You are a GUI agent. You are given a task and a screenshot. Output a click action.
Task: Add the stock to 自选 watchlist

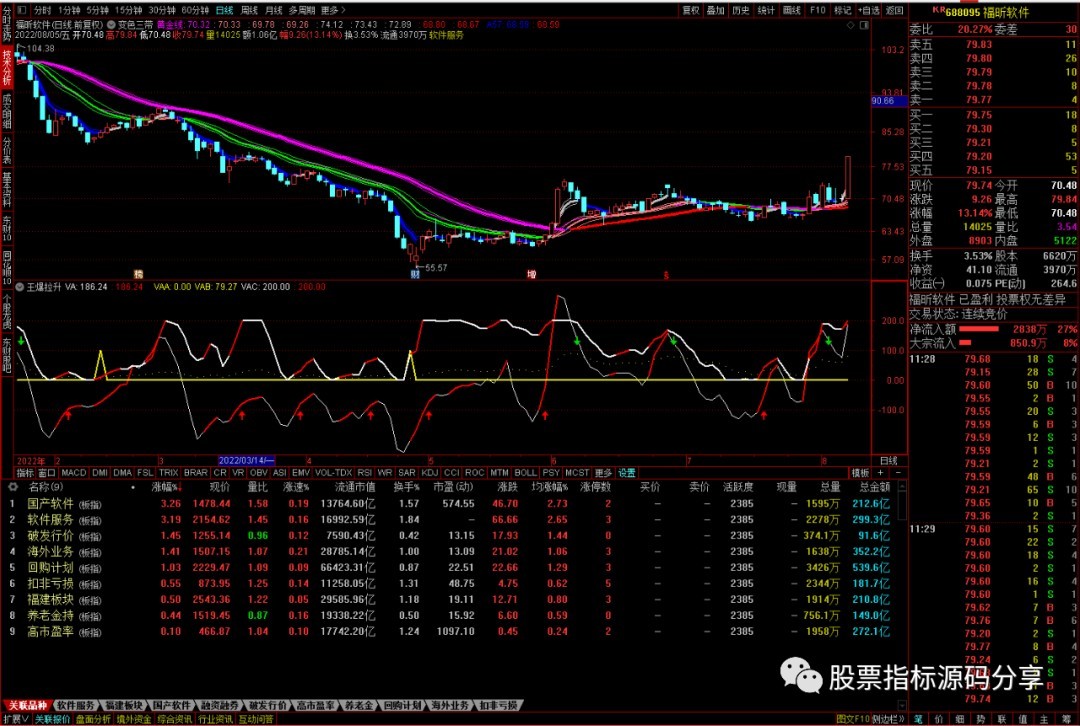coord(871,8)
